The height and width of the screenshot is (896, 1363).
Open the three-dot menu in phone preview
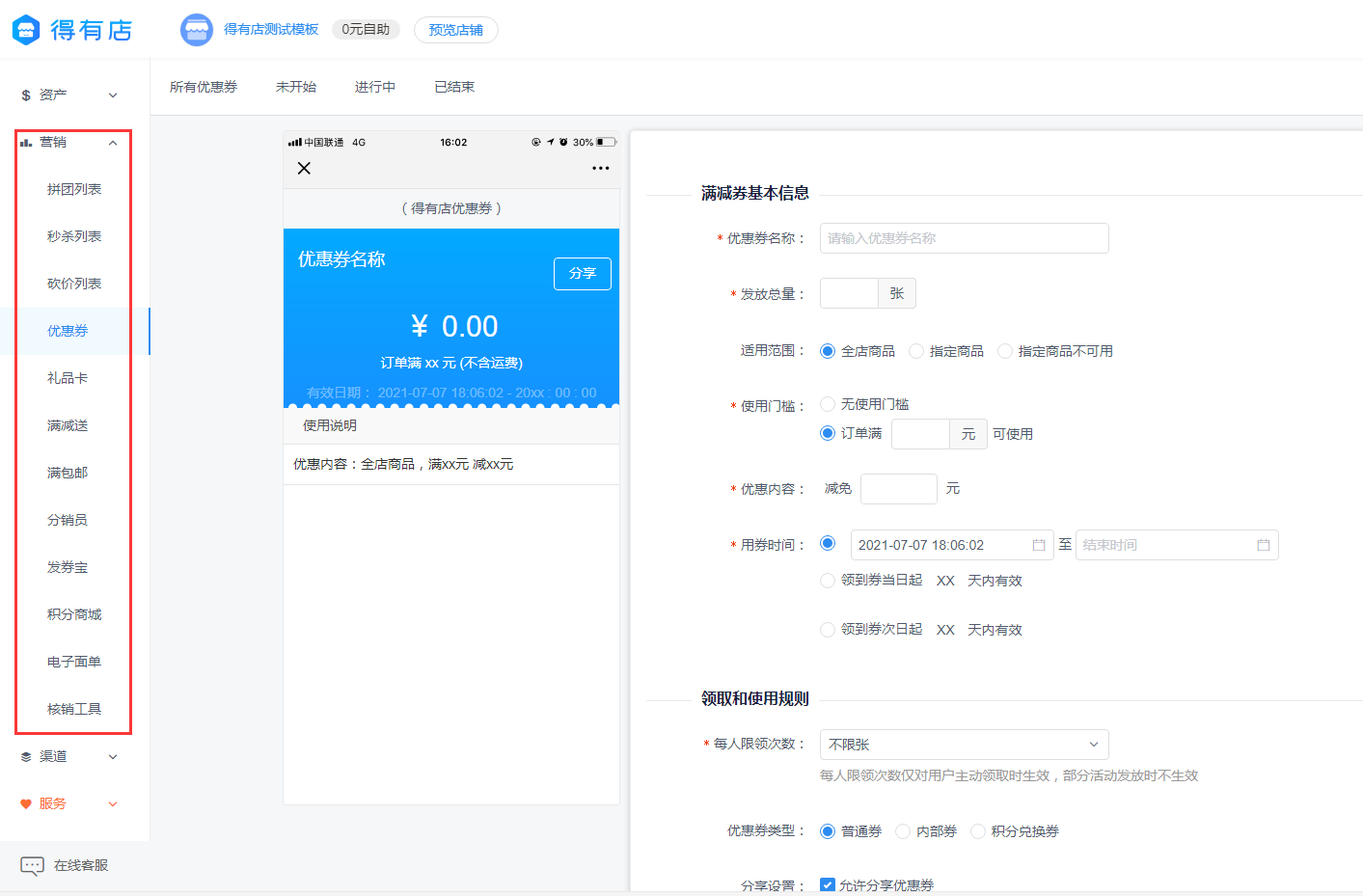(x=601, y=168)
